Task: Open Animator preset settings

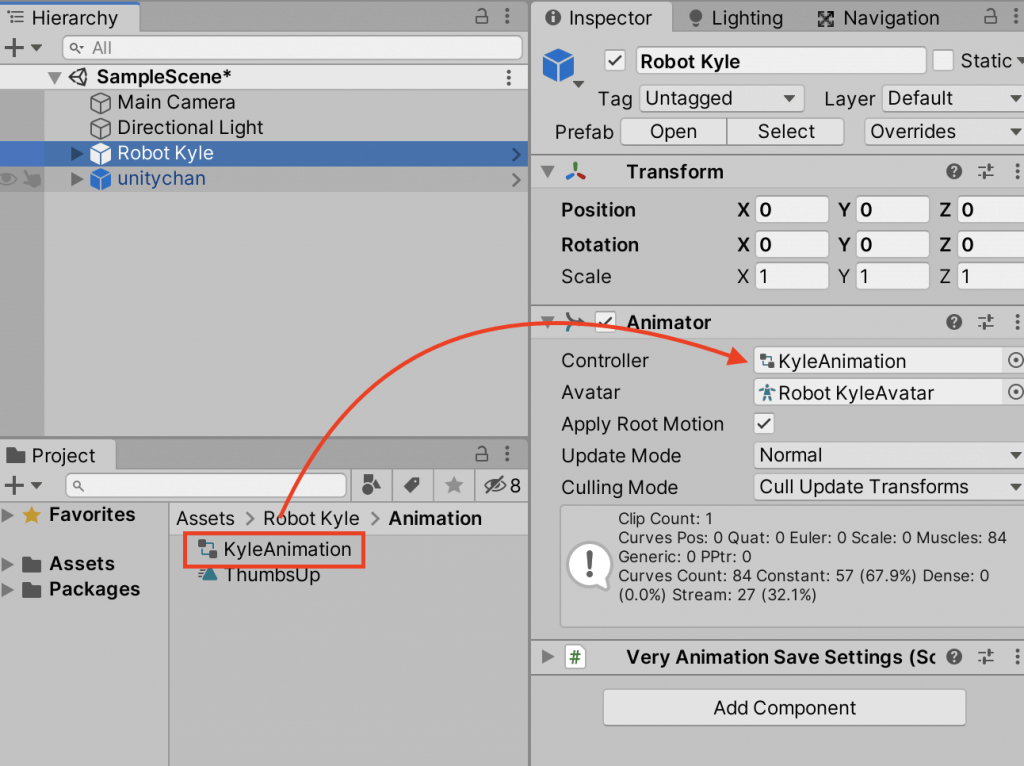Action: click(985, 322)
